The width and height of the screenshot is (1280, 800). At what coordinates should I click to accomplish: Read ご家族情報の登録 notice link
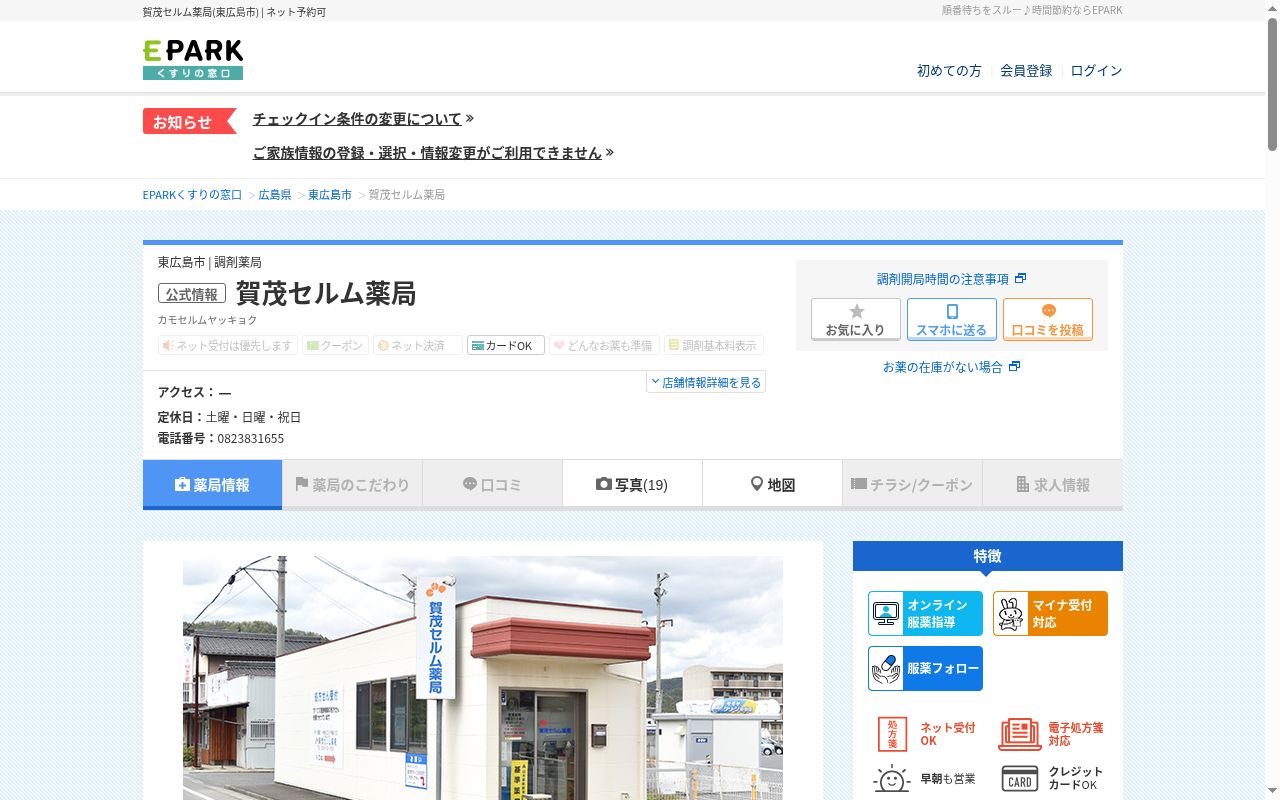click(433, 153)
